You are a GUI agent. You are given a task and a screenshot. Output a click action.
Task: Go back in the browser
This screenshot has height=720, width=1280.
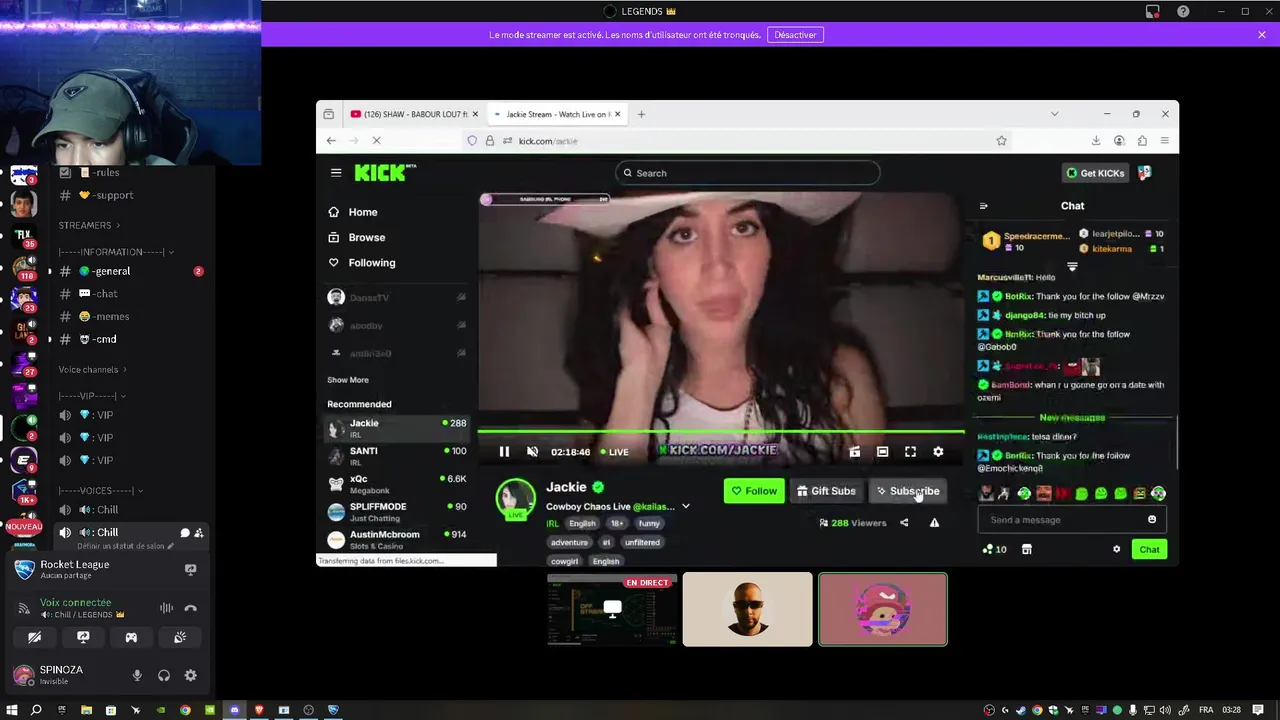pyautogui.click(x=332, y=141)
